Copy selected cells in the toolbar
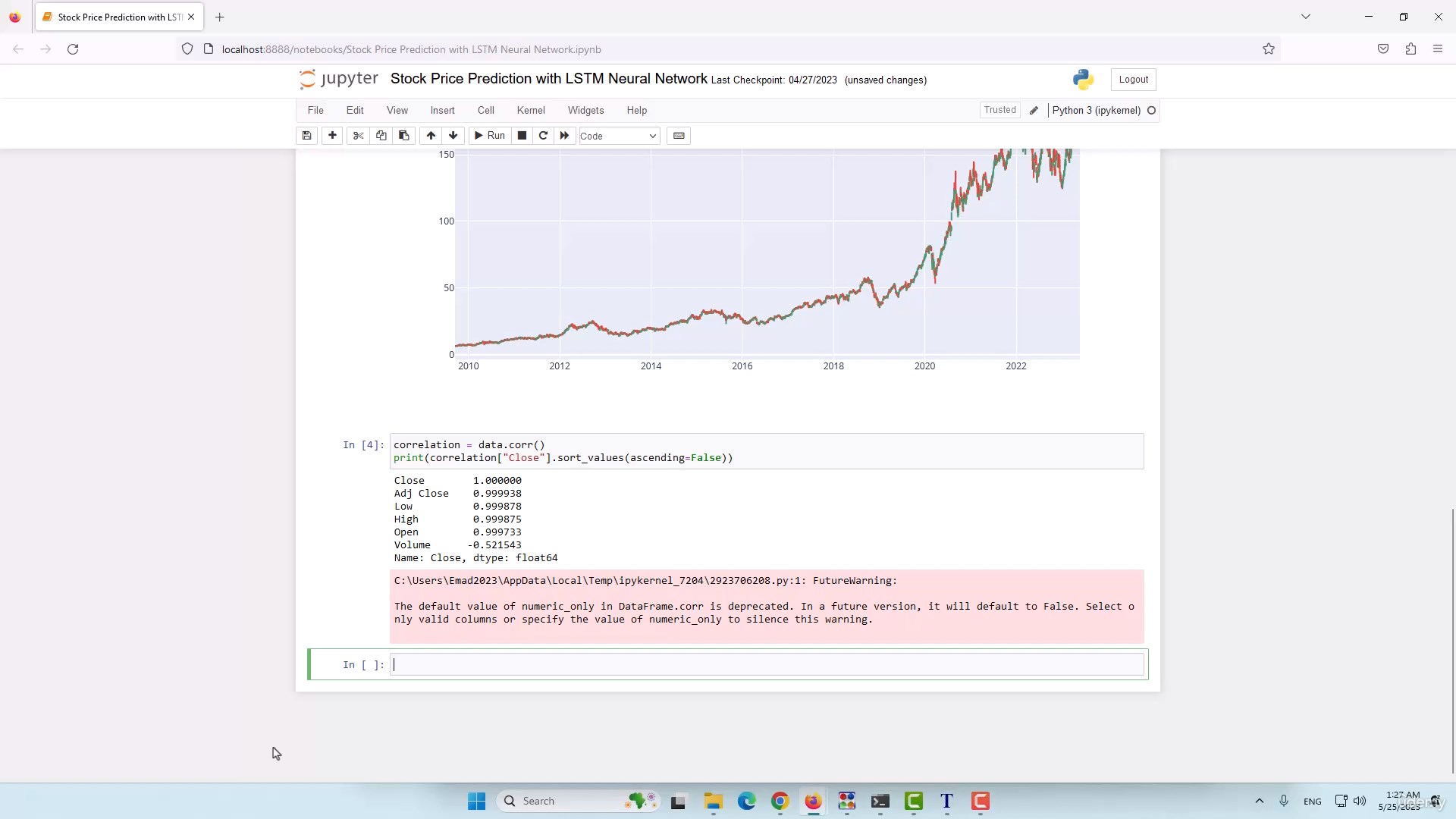 [x=381, y=136]
